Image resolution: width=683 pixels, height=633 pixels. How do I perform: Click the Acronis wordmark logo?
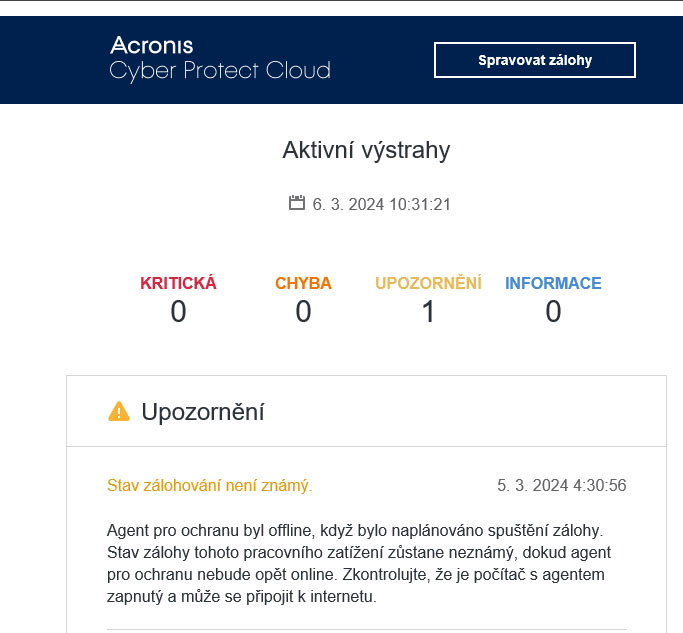[152, 45]
